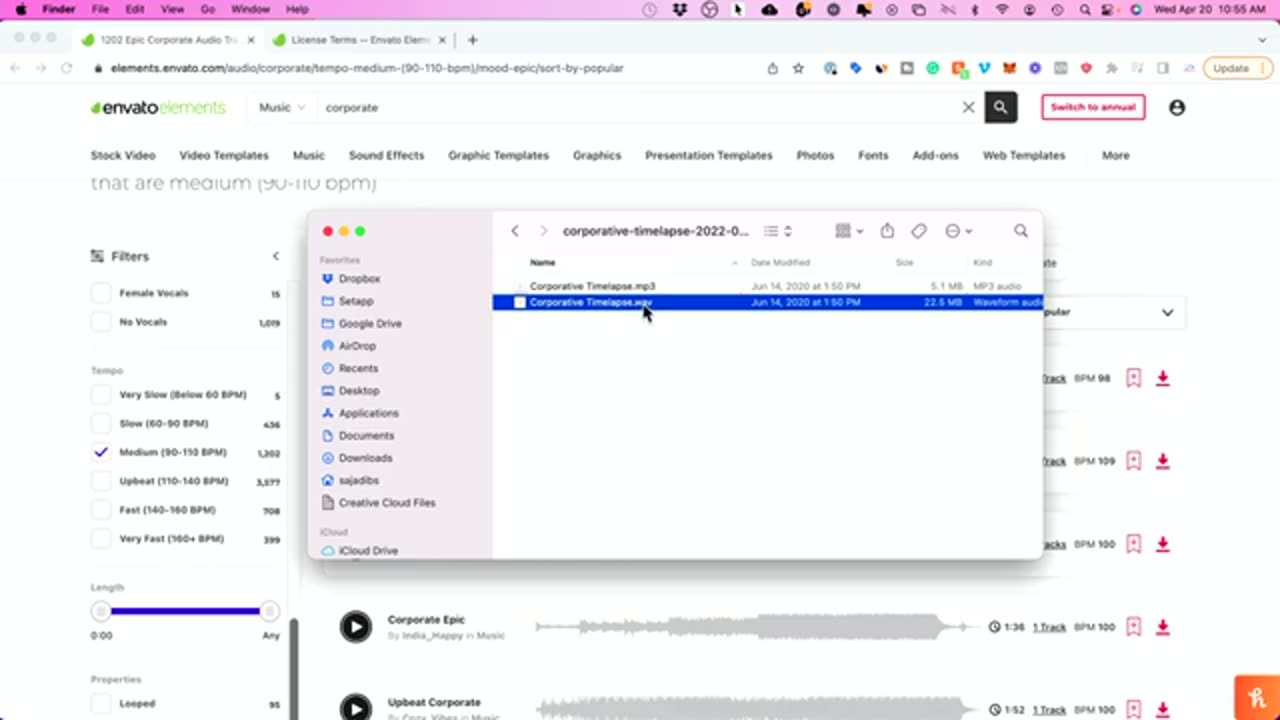Click the Finder tag icon
This screenshot has height=720, width=1280.
[x=919, y=231]
